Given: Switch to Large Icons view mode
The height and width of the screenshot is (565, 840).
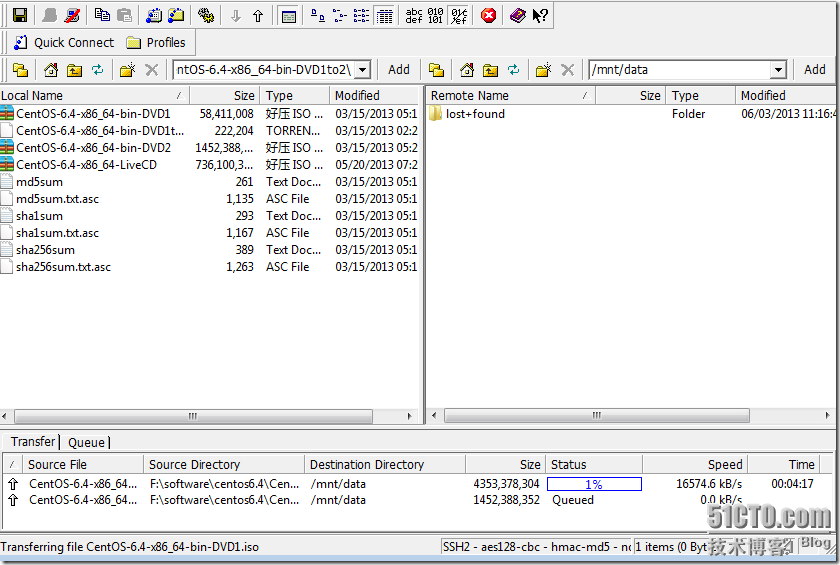Looking at the screenshot, I should [318, 16].
